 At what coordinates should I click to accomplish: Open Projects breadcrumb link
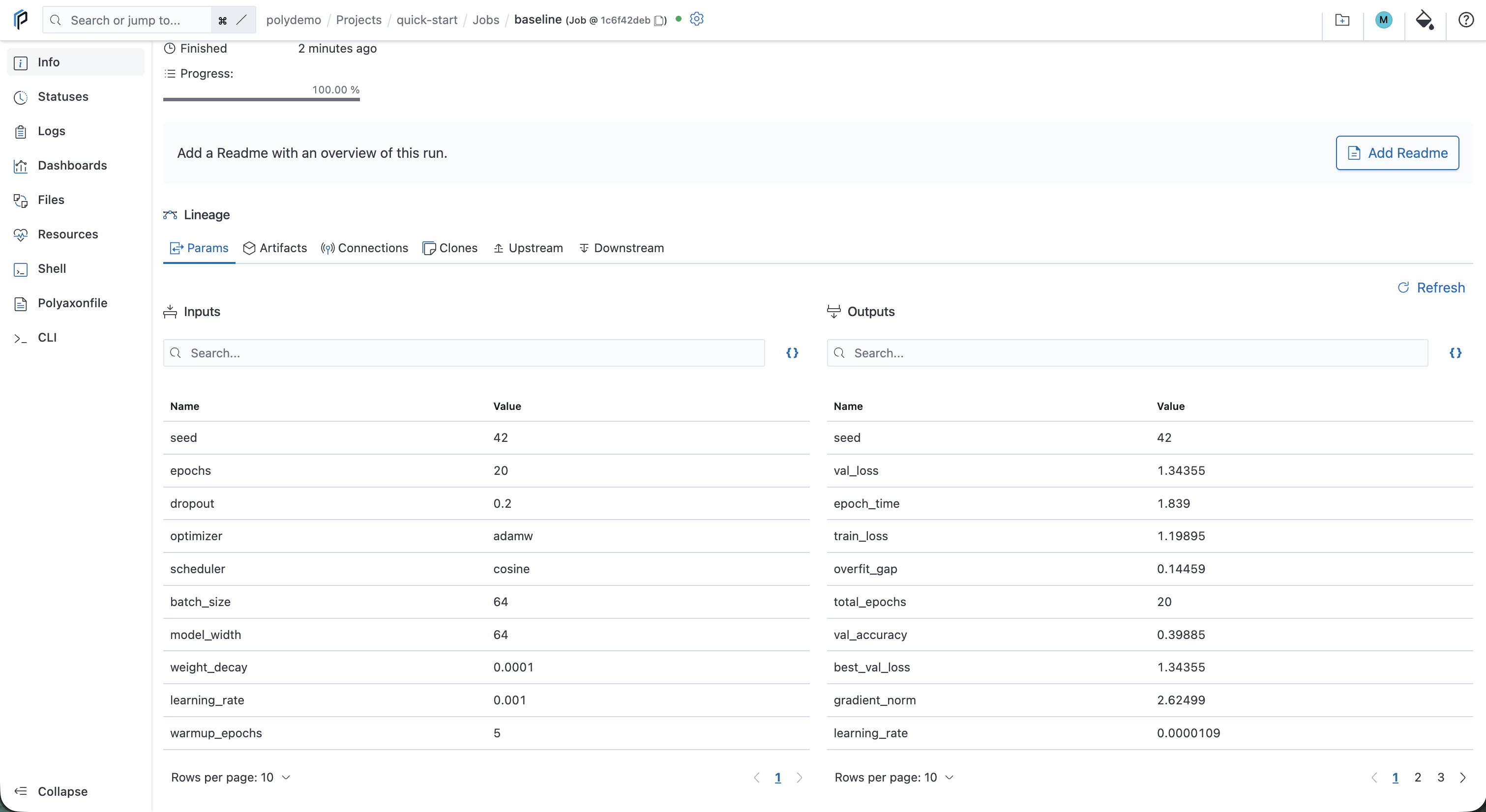pyautogui.click(x=359, y=20)
